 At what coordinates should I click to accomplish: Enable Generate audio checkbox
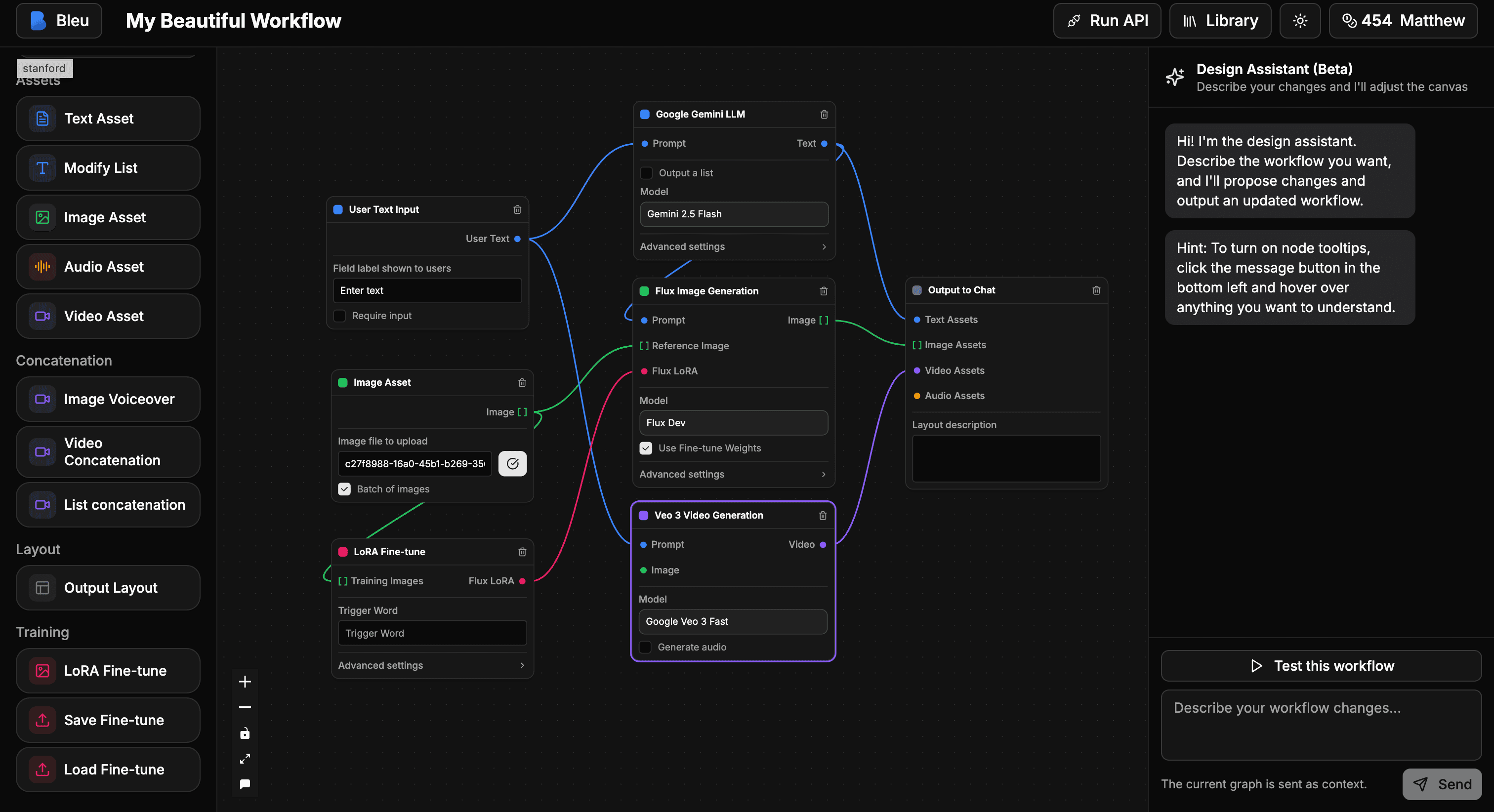[645, 647]
